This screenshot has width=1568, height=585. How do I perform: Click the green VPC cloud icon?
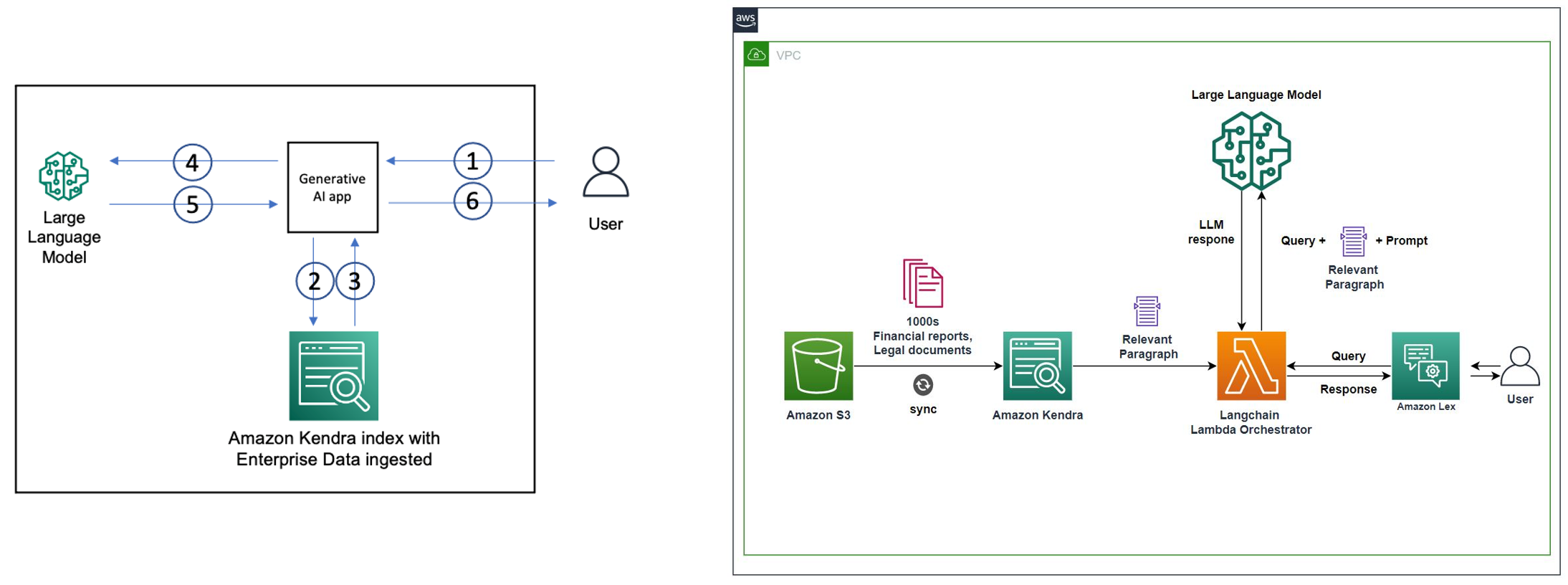coord(756,54)
